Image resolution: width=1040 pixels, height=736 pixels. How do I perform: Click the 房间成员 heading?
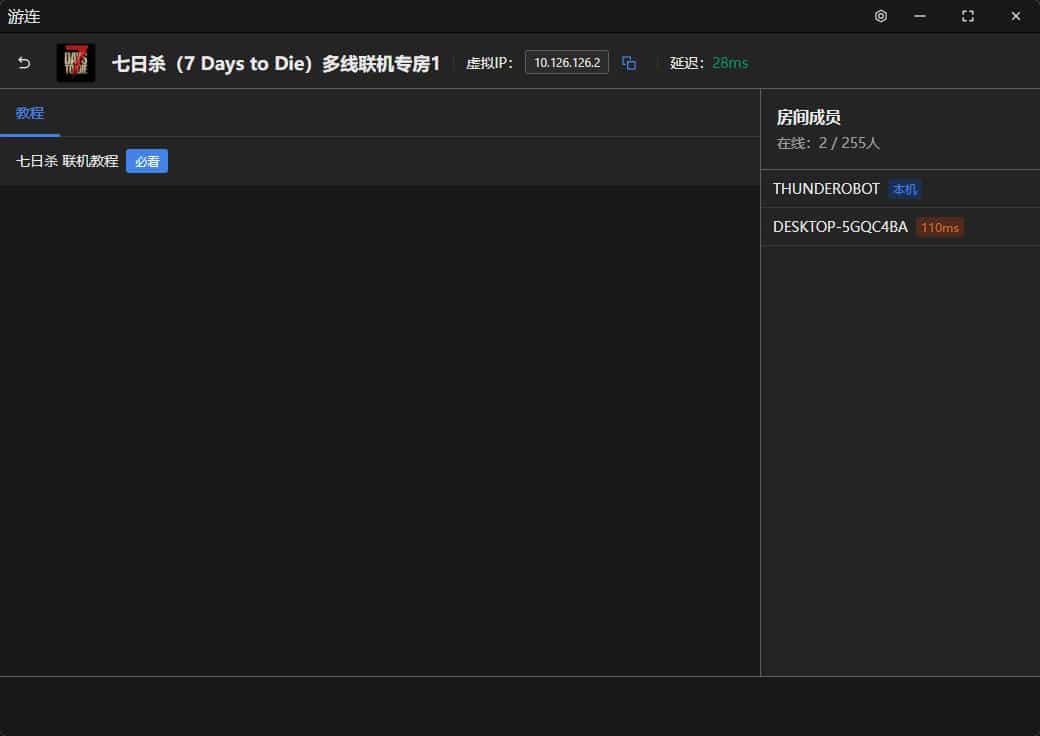tap(809, 117)
